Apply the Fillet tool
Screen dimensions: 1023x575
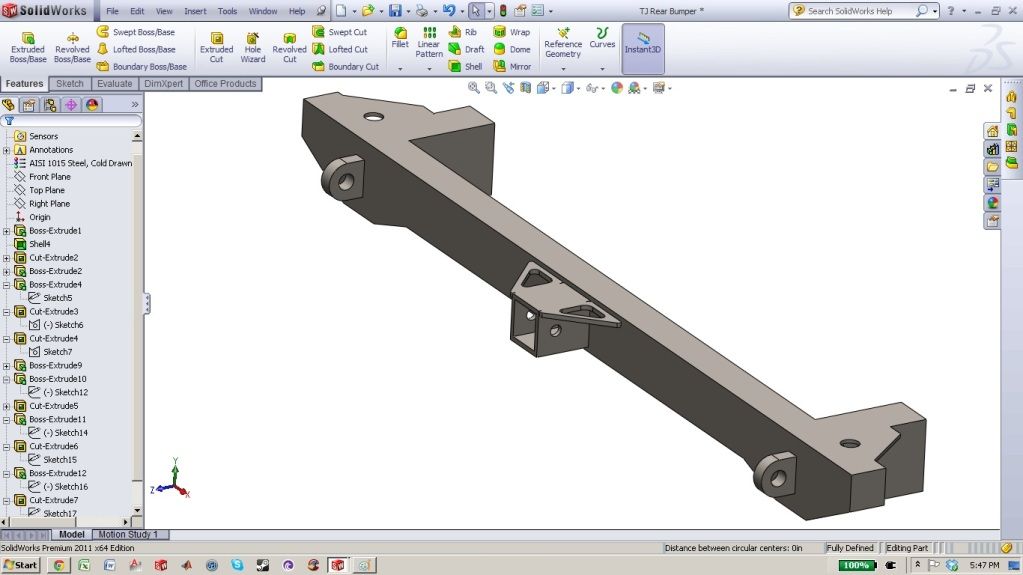tap(400, 38)
